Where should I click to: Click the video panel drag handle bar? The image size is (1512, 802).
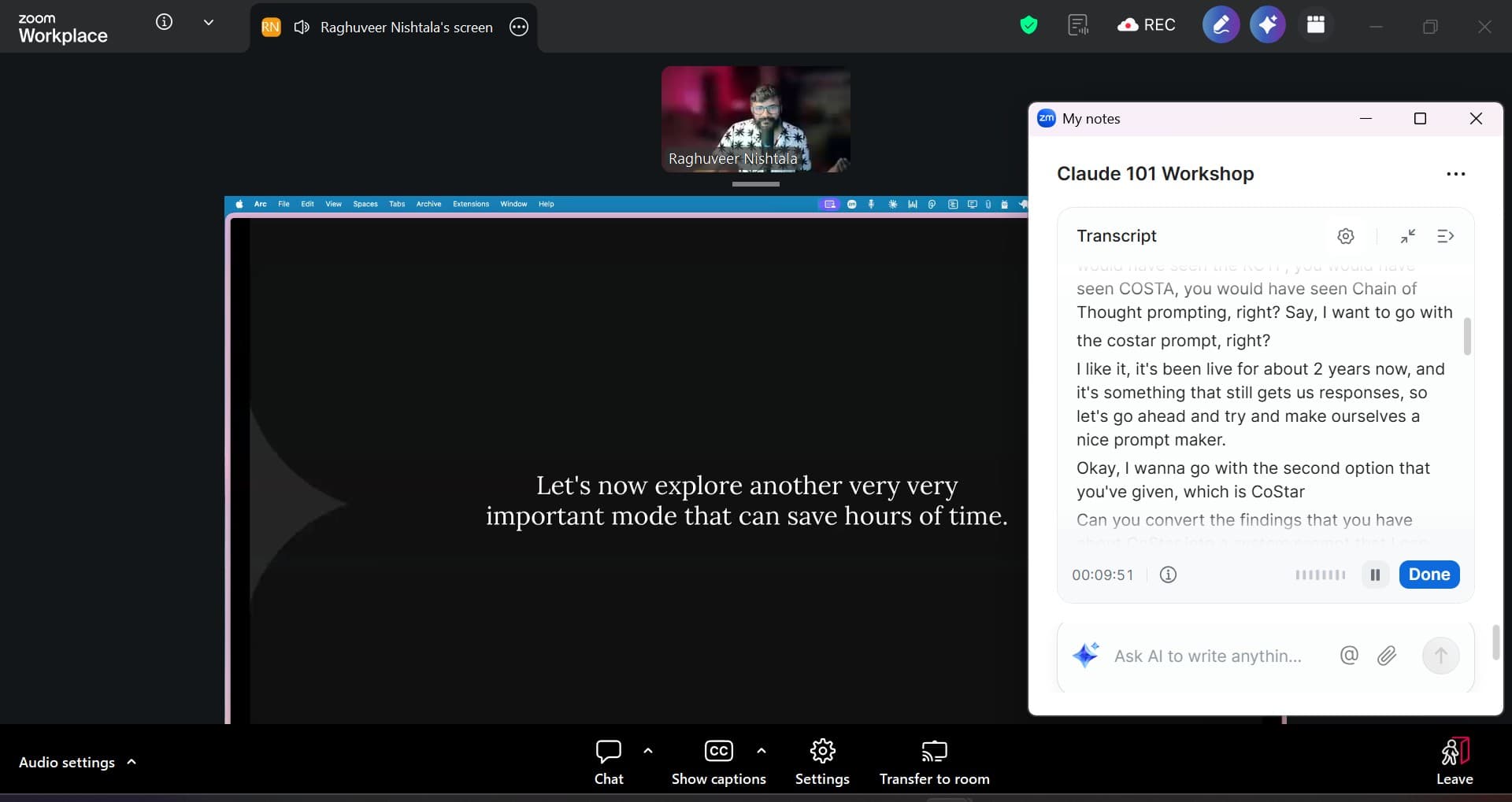756,184
